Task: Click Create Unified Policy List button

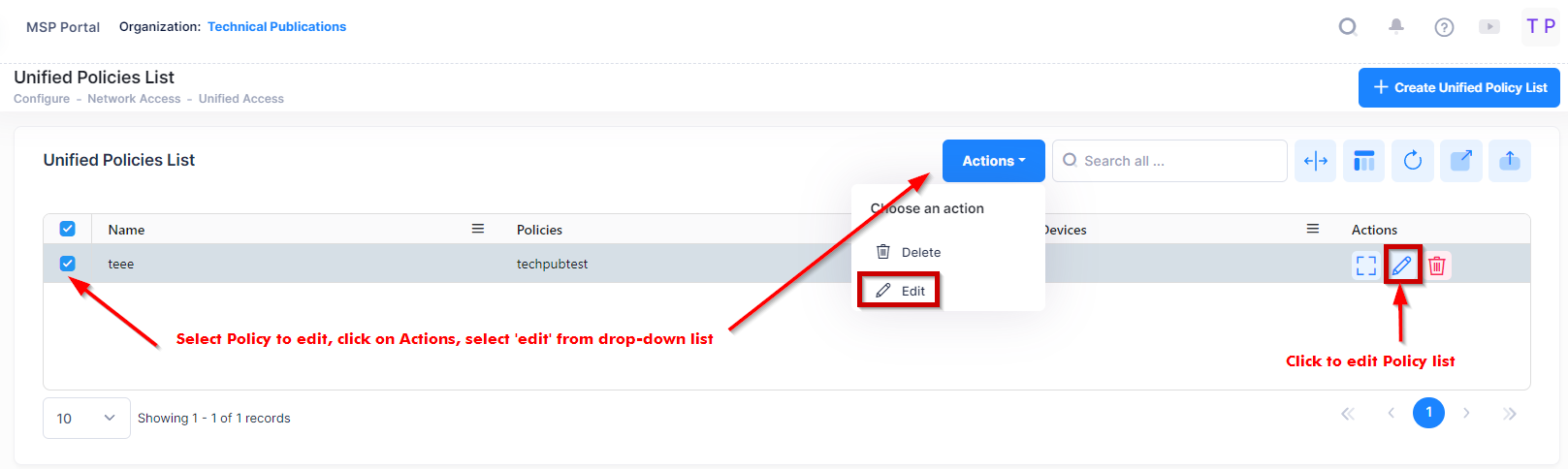Action: click(1458, 87)
